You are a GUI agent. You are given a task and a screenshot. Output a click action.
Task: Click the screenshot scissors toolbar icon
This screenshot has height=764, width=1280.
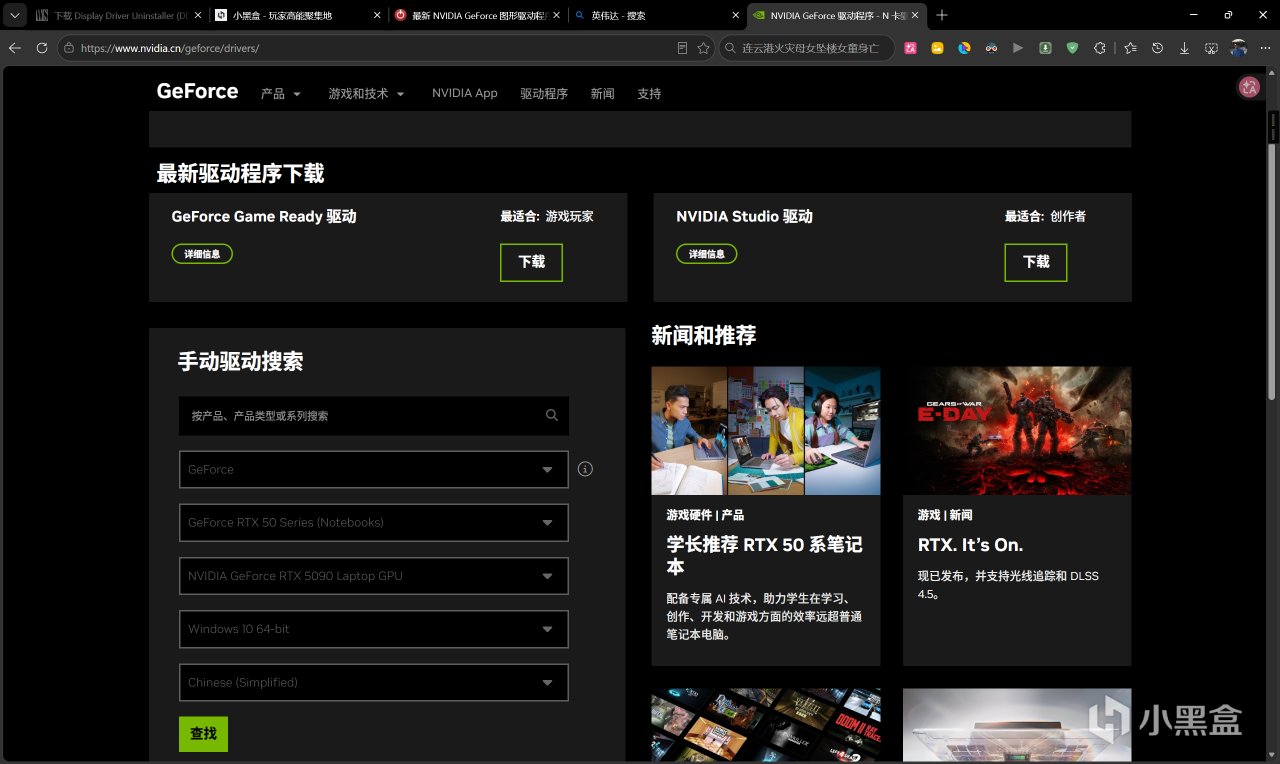(1211, 48)
